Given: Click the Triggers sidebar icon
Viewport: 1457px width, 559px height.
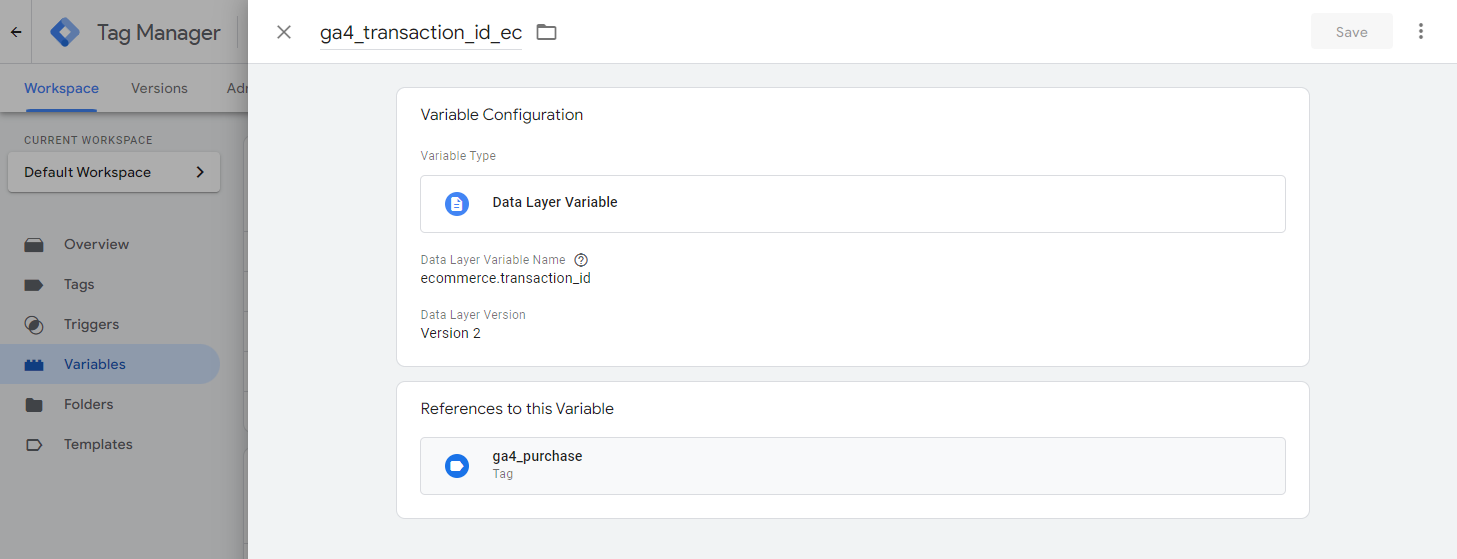Looking at the screenshot, I should click(x=34, y=324).
